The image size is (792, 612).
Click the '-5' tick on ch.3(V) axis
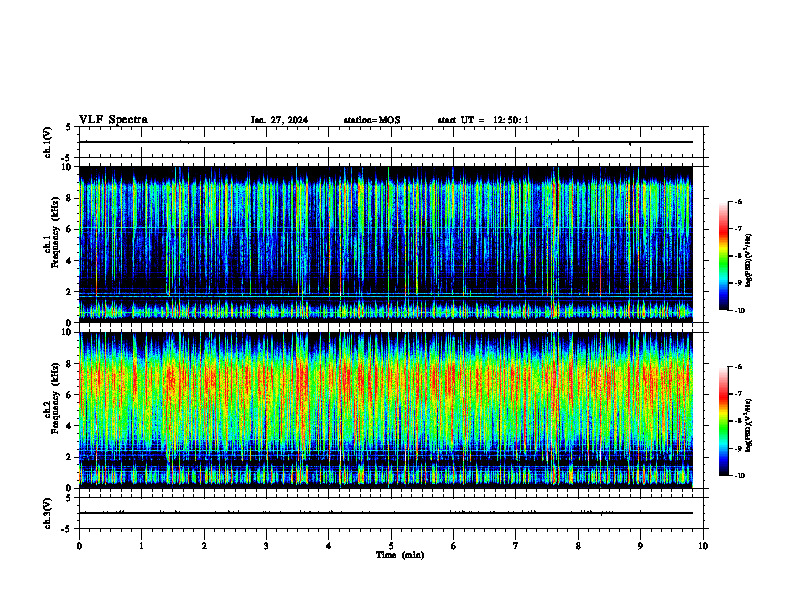coord(67,529)
